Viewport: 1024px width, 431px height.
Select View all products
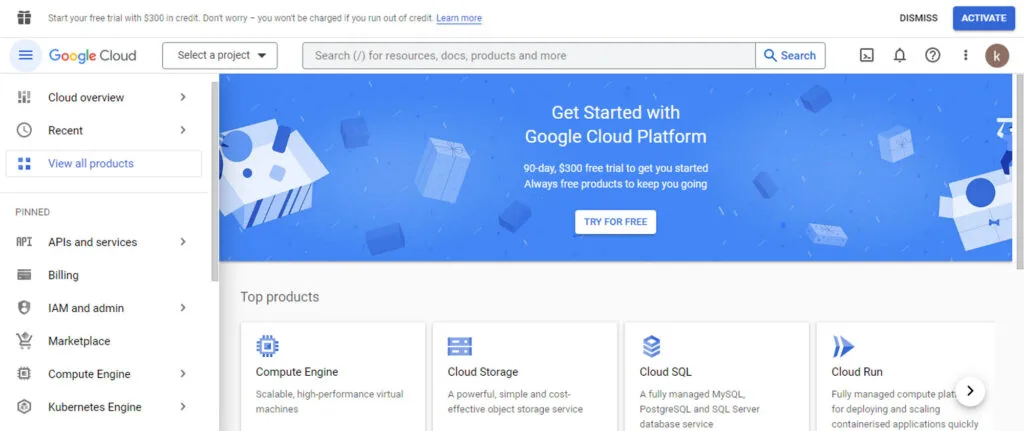(104, 163)
